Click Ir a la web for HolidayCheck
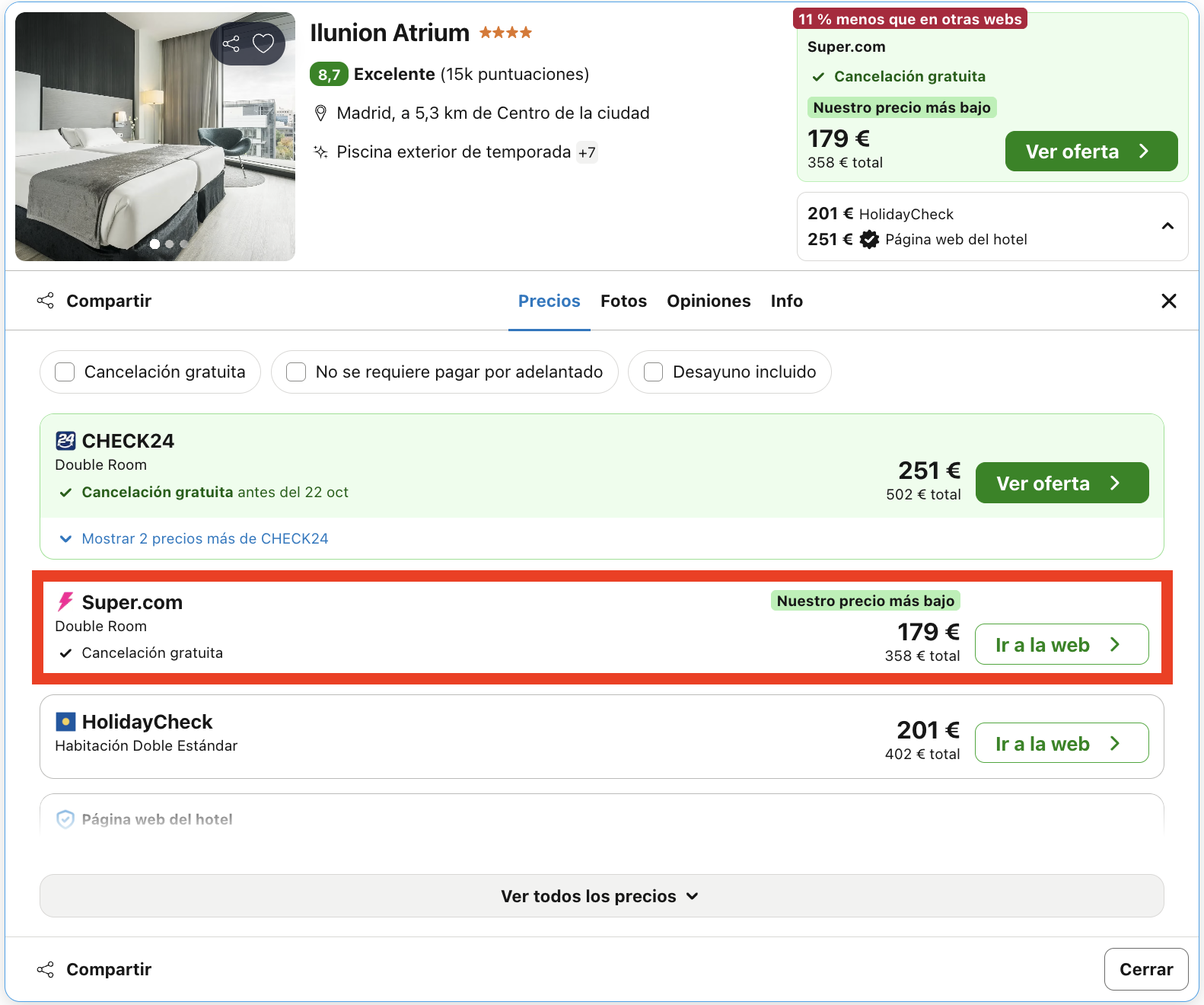Viewport: 1204px width, 1005px height. [1062, 743]
